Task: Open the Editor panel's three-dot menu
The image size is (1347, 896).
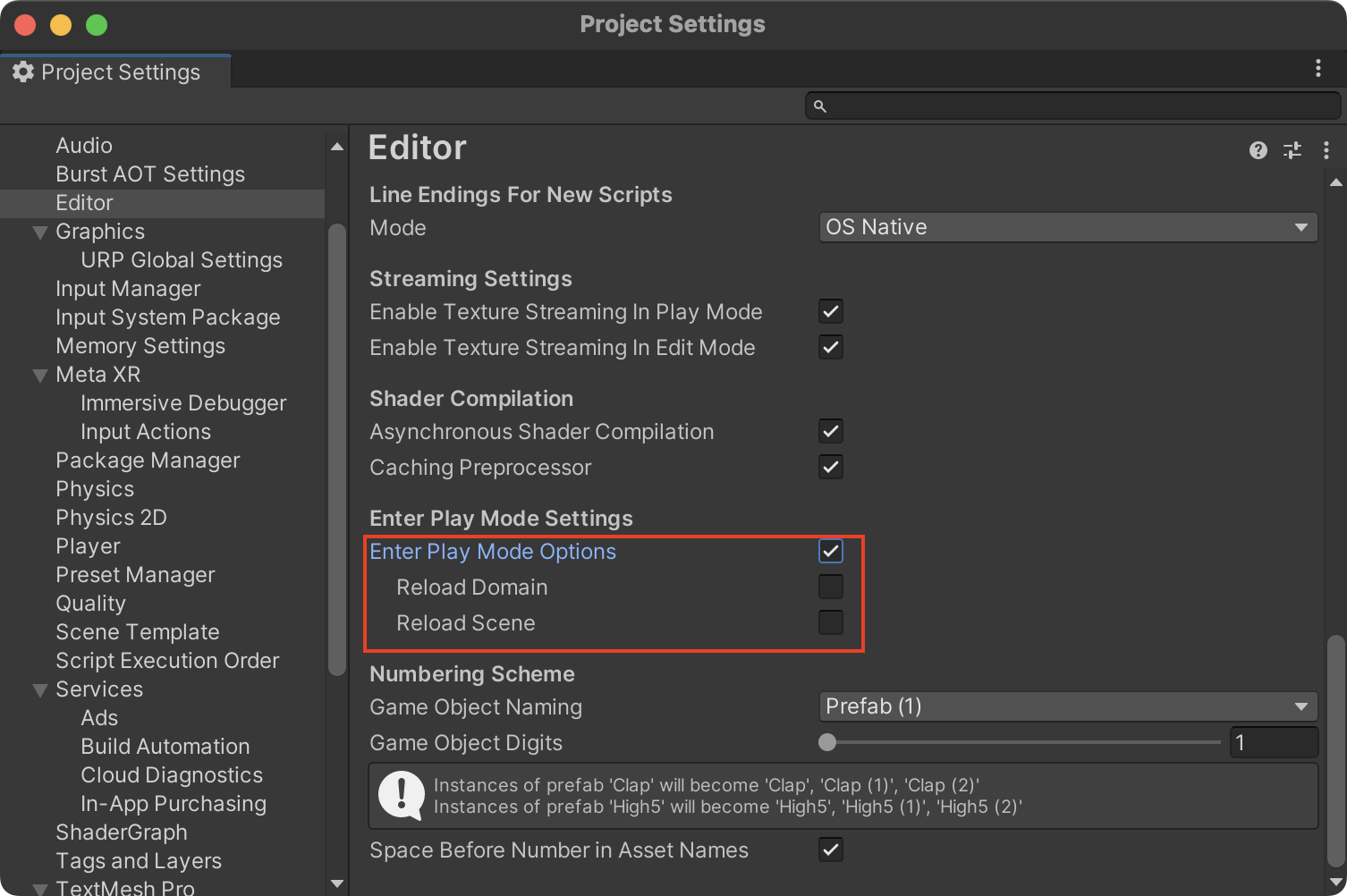Action: 1326,150
